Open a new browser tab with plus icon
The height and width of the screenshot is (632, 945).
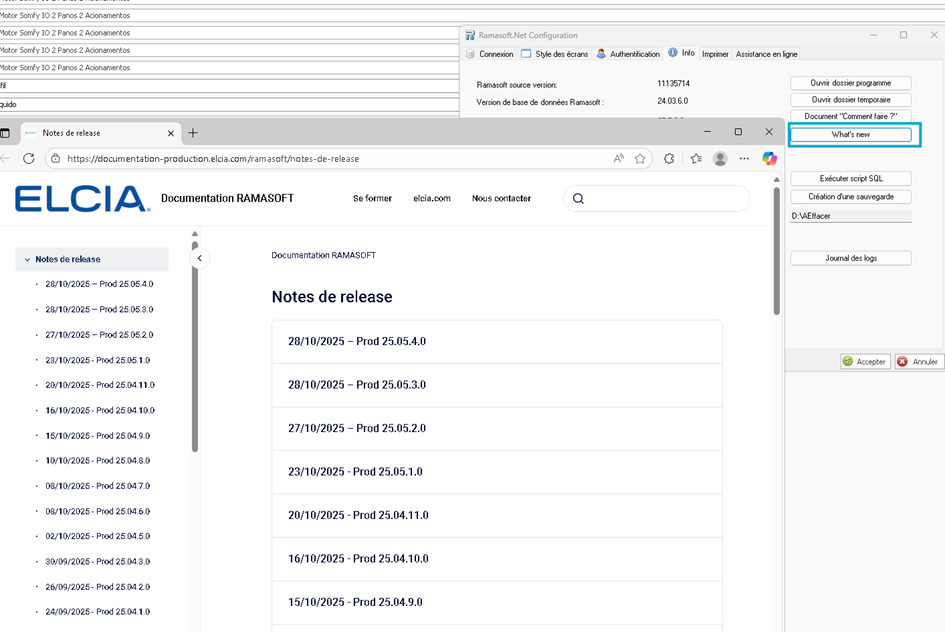tap(193, 132)
